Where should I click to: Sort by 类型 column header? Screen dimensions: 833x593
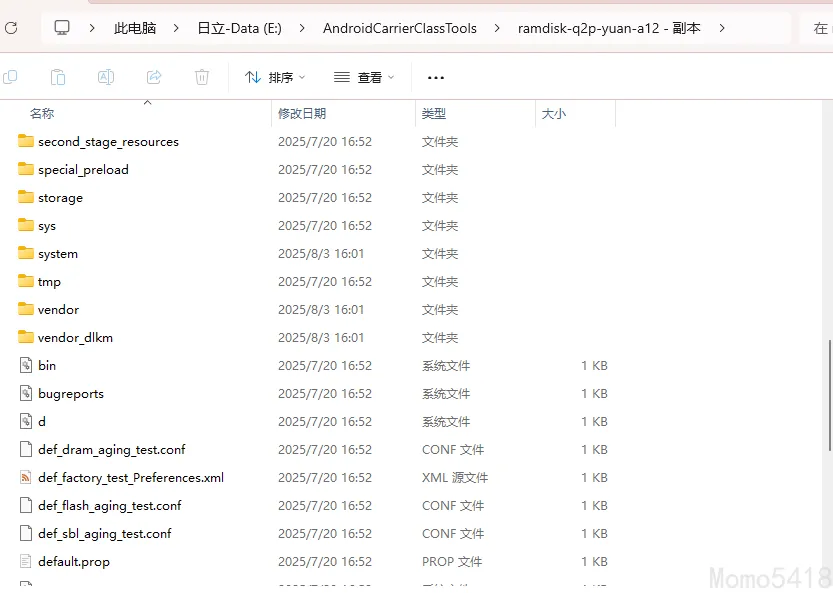coord(433,114)
